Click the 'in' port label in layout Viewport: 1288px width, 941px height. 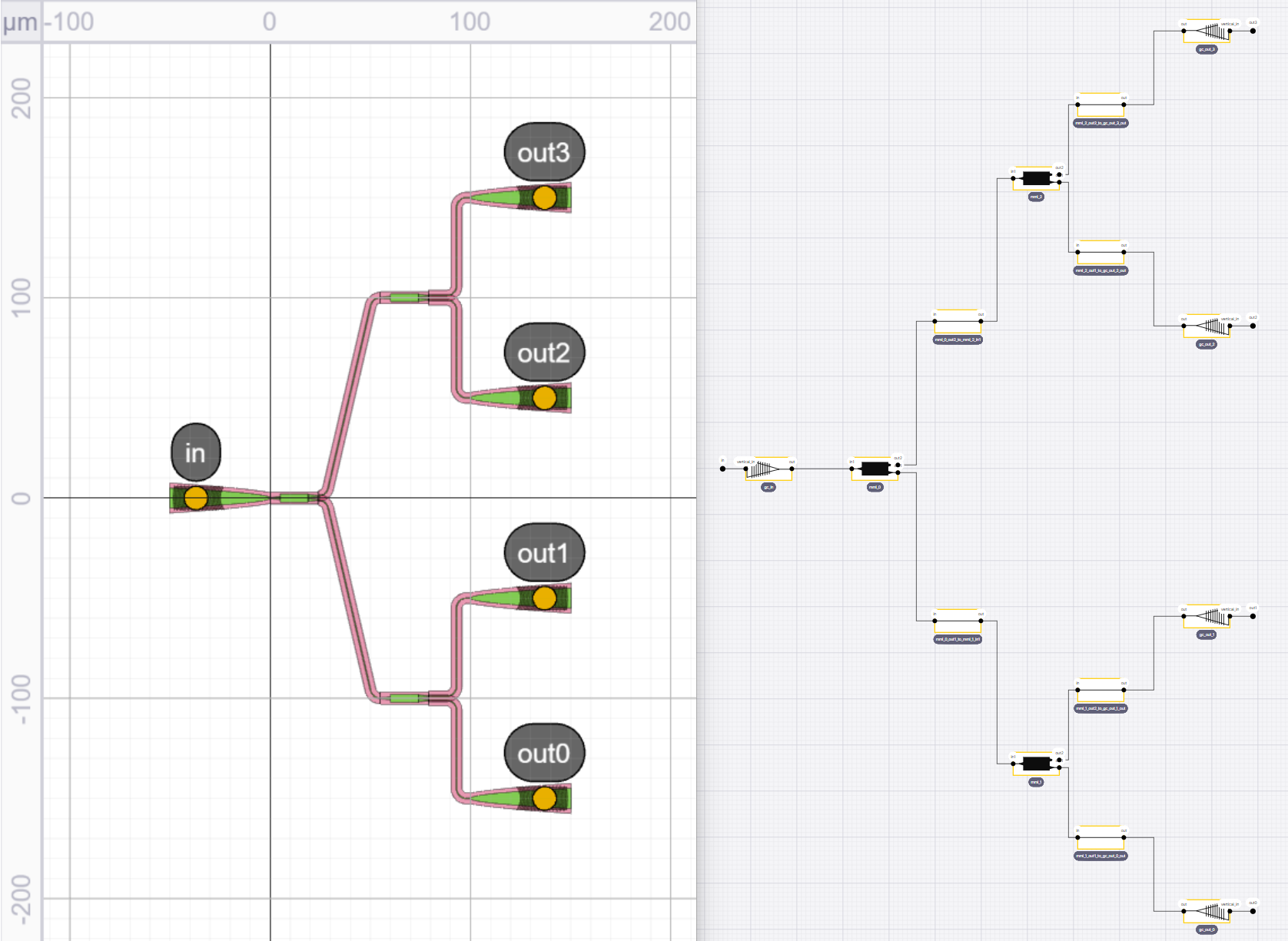point(196,453)
